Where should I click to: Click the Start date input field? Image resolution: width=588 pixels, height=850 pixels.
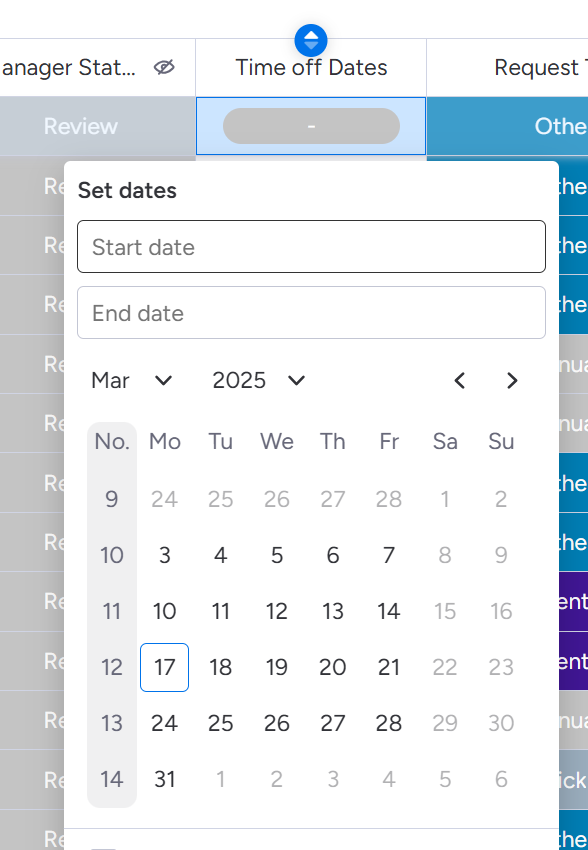(311, 246)
